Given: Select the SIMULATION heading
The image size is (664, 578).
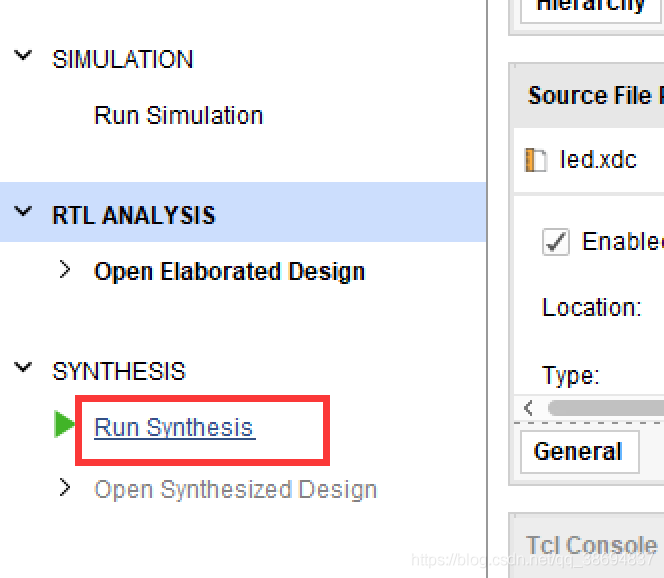Looking at the screenshot, I should point(122,59).
